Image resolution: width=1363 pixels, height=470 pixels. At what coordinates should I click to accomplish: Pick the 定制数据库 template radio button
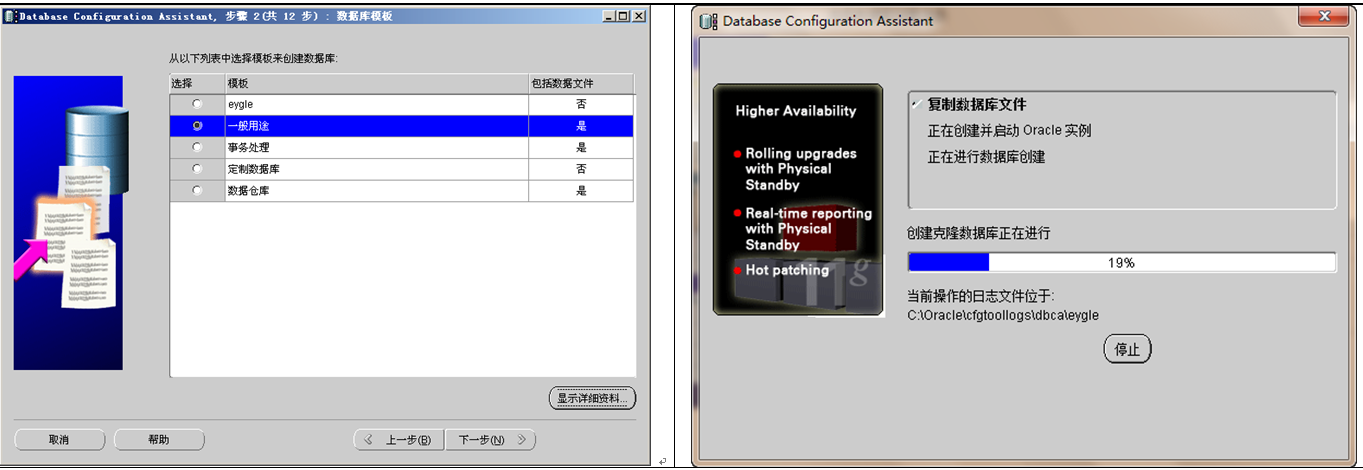[x=197, y=169]
